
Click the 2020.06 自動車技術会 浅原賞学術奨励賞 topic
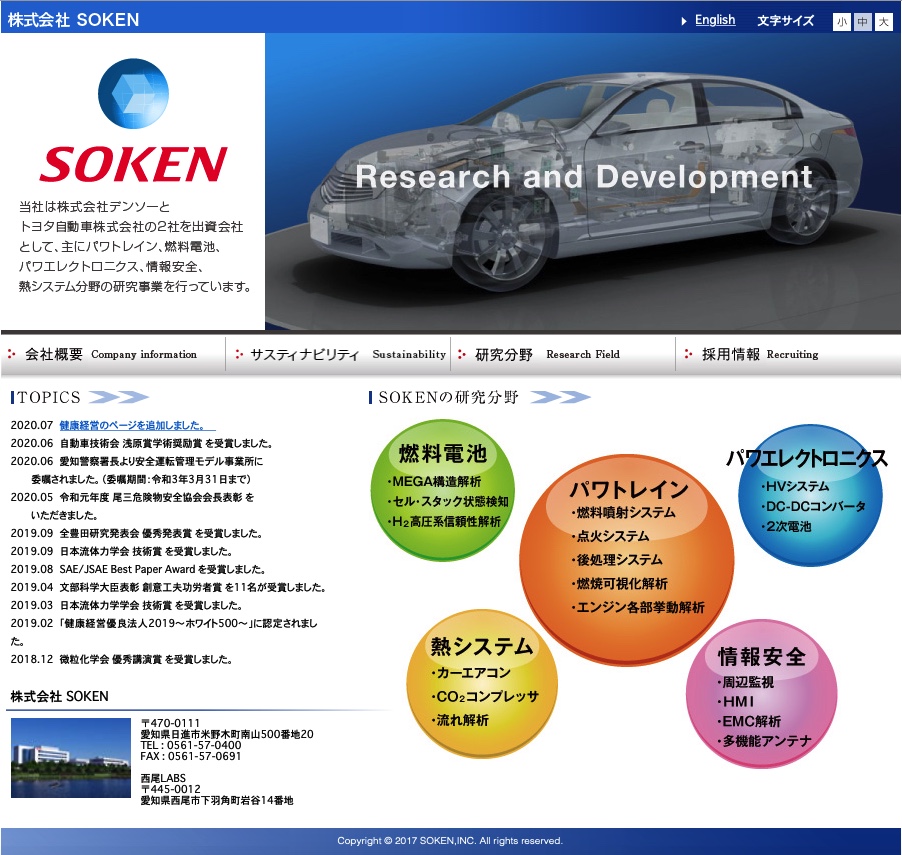(142, 444)
